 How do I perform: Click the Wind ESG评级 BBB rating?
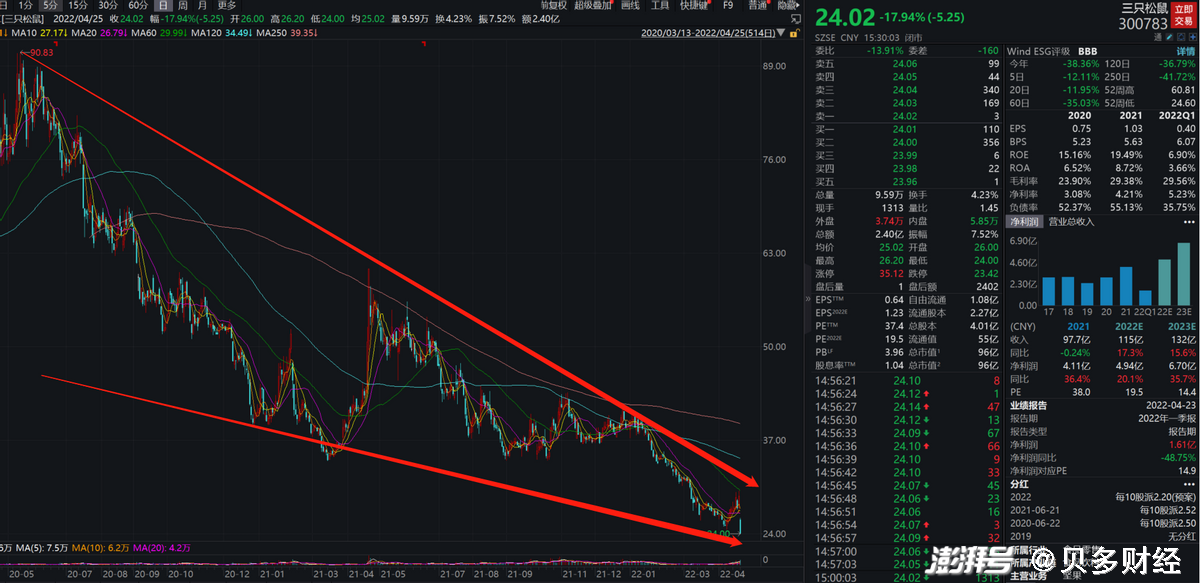[1090, 51]
